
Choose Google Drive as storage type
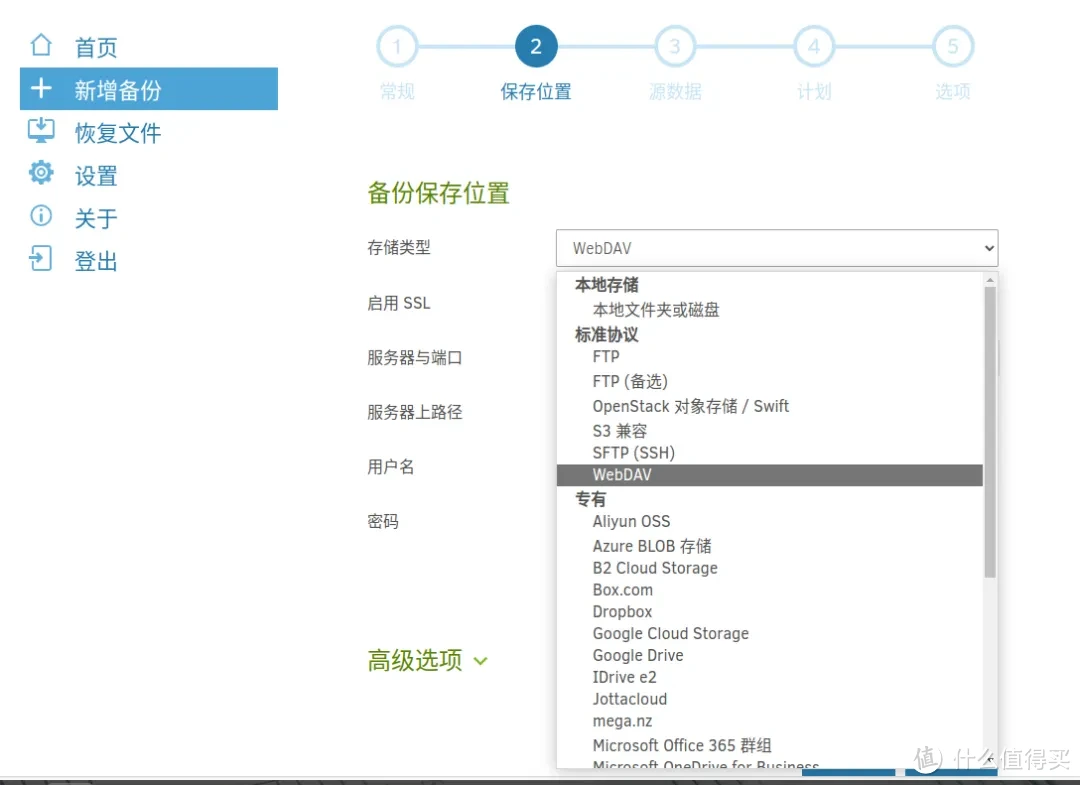click(638, 655)
